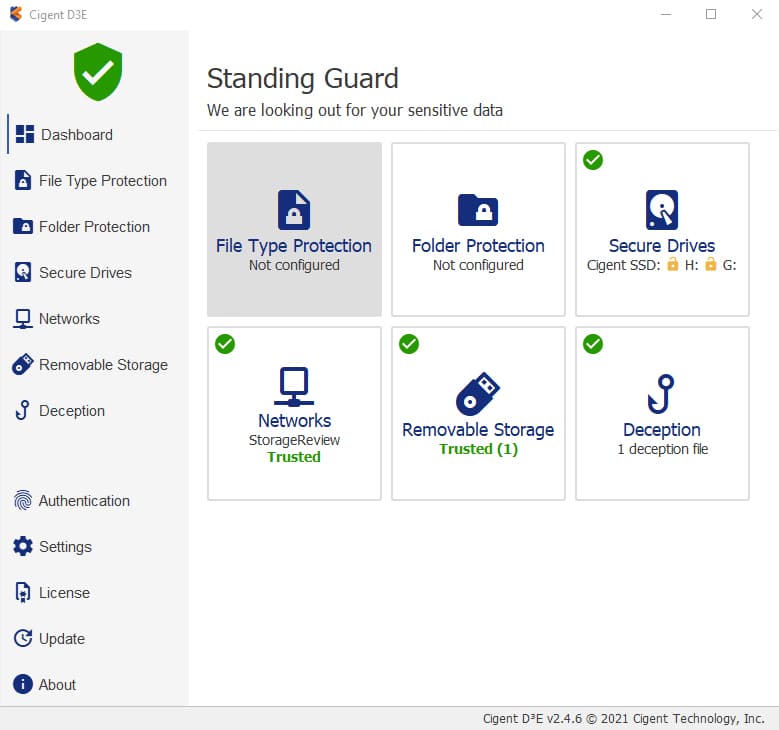Click the folder-lock icon on Folder Protection tile
This screenshot has height=730, width=779.
(478, 210)
